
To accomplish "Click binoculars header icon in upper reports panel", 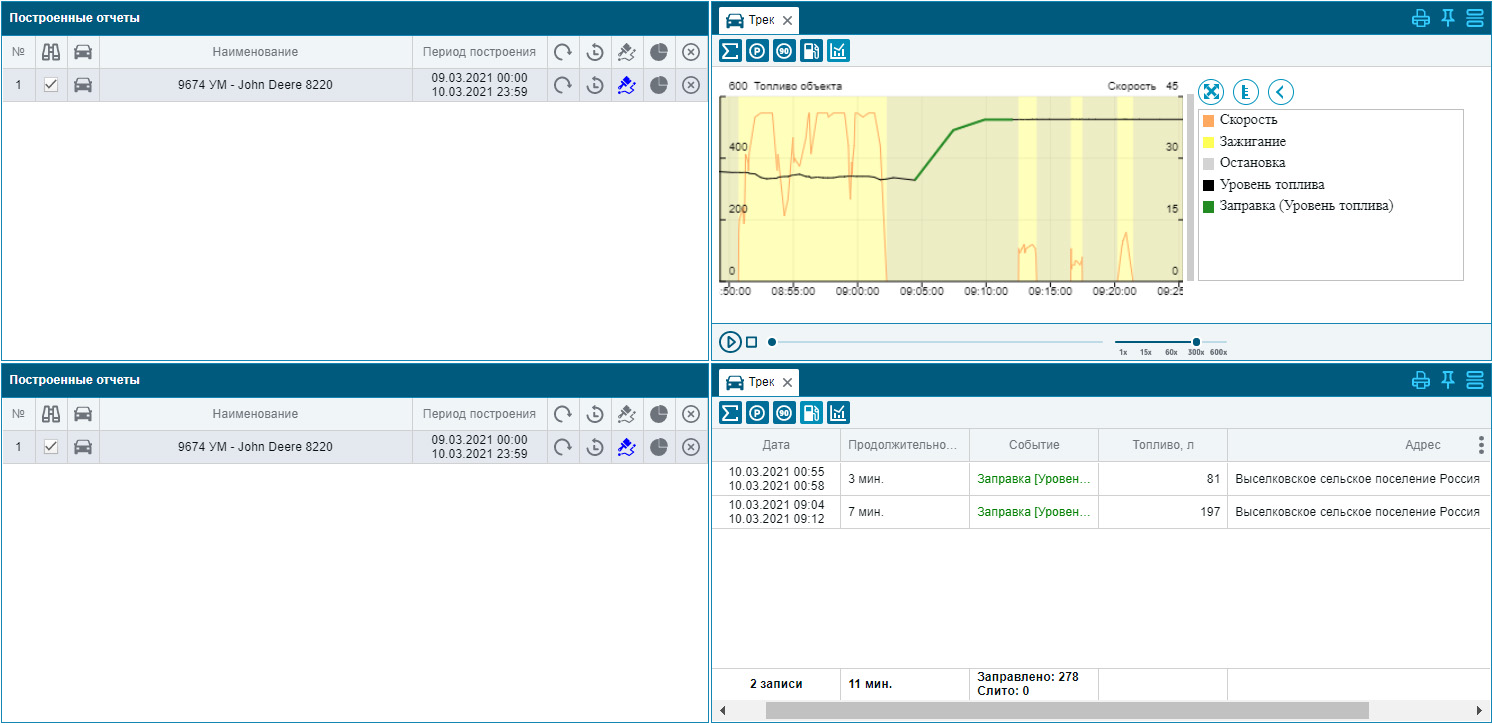I will tap(51, 52).
